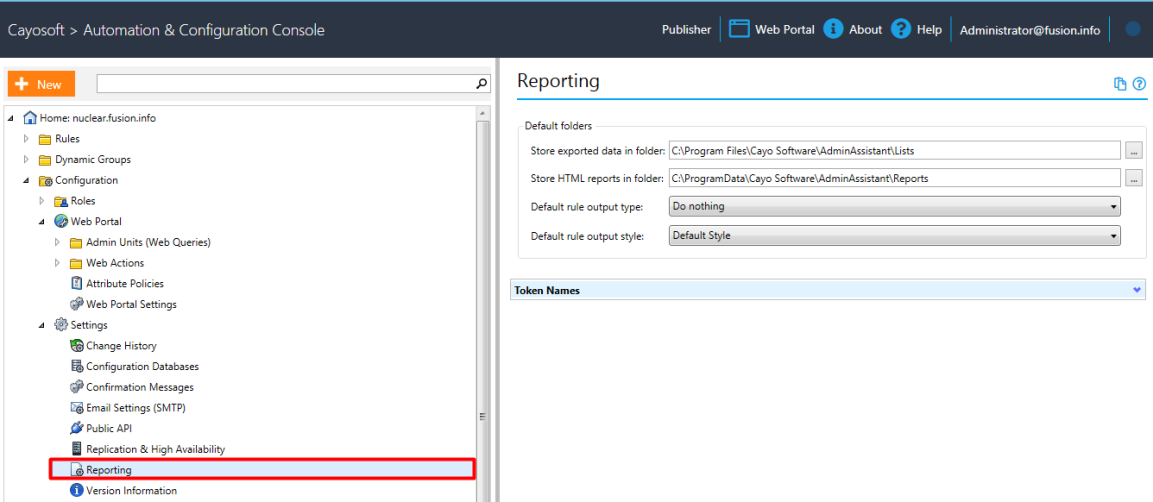Viewport: 1153px width, 502px height.
Task: Collapse the Configuration node
Action: pyautogui.click(x=26, y=180)
